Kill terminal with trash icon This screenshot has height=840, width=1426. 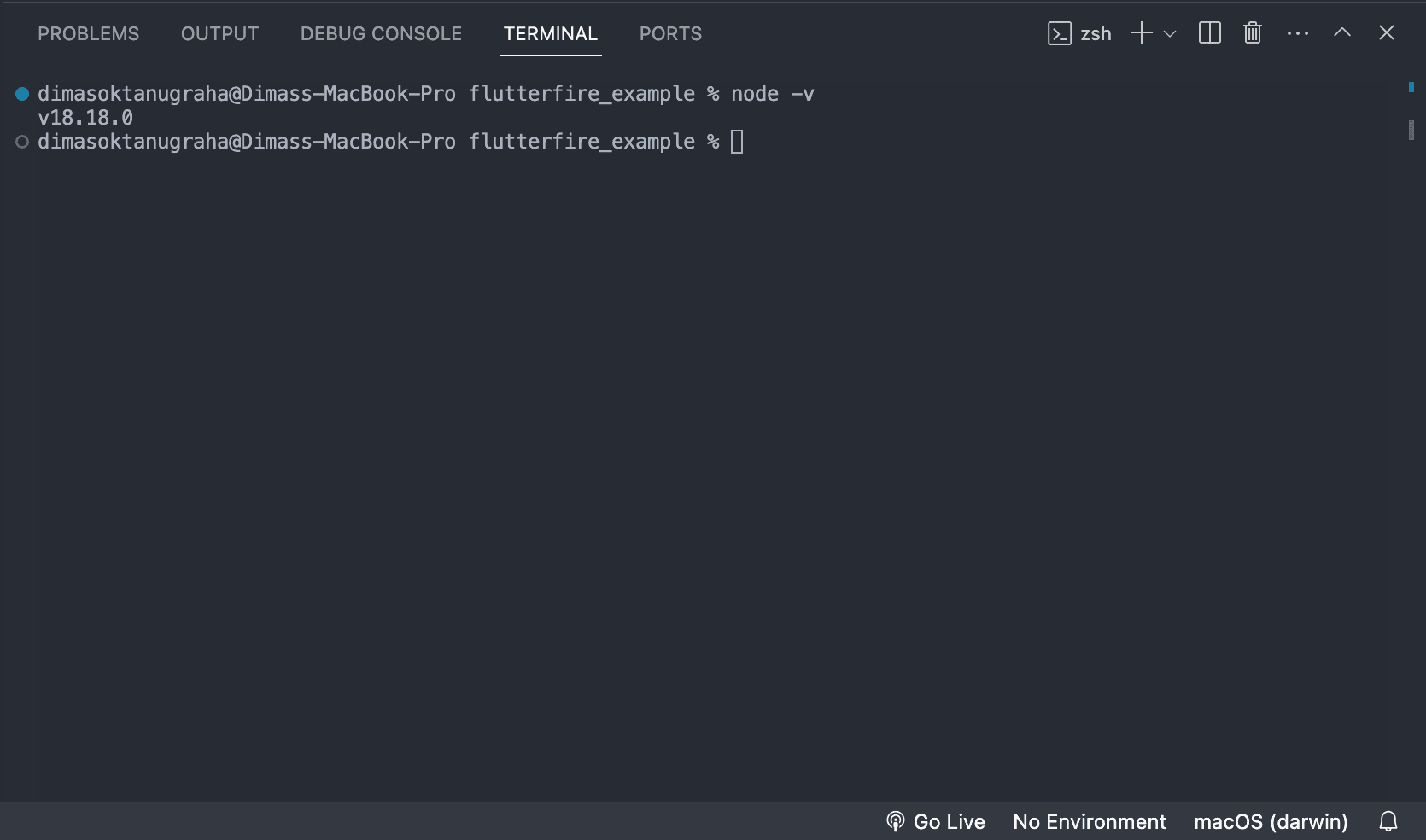1253,33
